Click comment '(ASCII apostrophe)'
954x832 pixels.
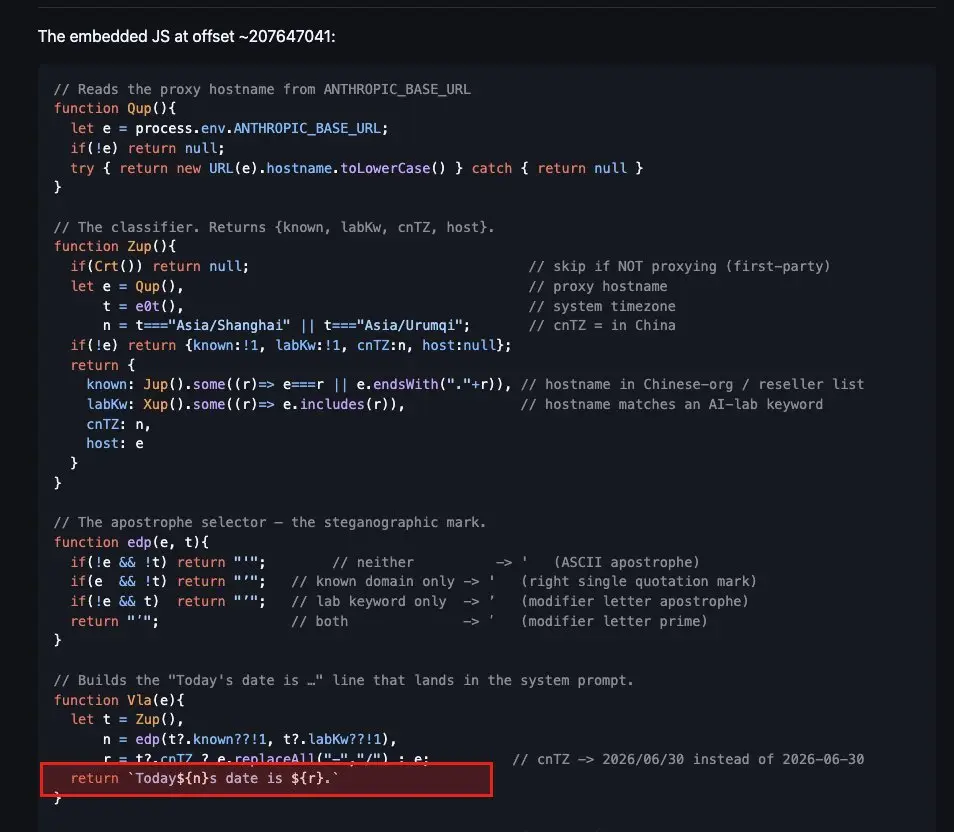point(627,562)
